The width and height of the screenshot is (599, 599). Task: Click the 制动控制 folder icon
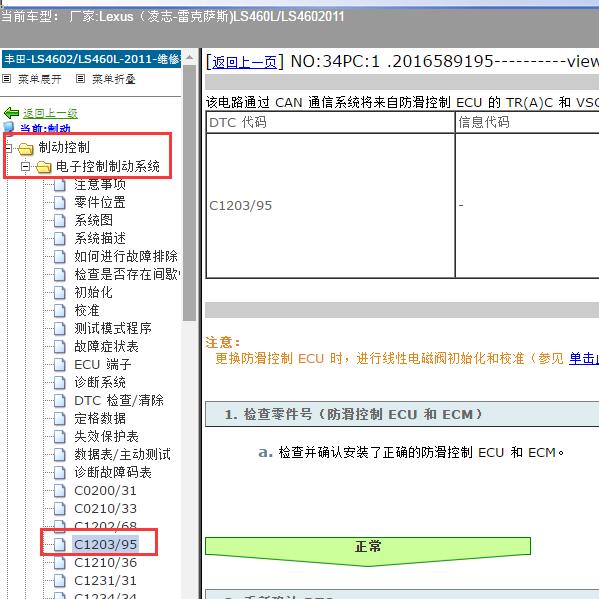[26, 148]
